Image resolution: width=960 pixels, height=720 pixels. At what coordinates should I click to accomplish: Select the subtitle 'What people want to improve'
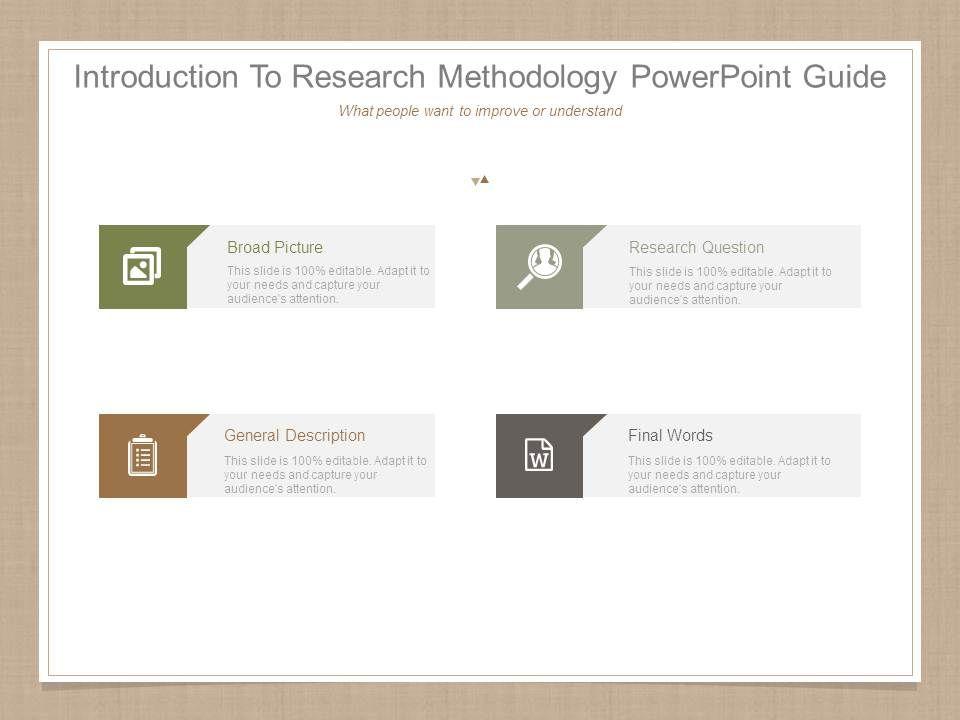[x=480, y=111]
